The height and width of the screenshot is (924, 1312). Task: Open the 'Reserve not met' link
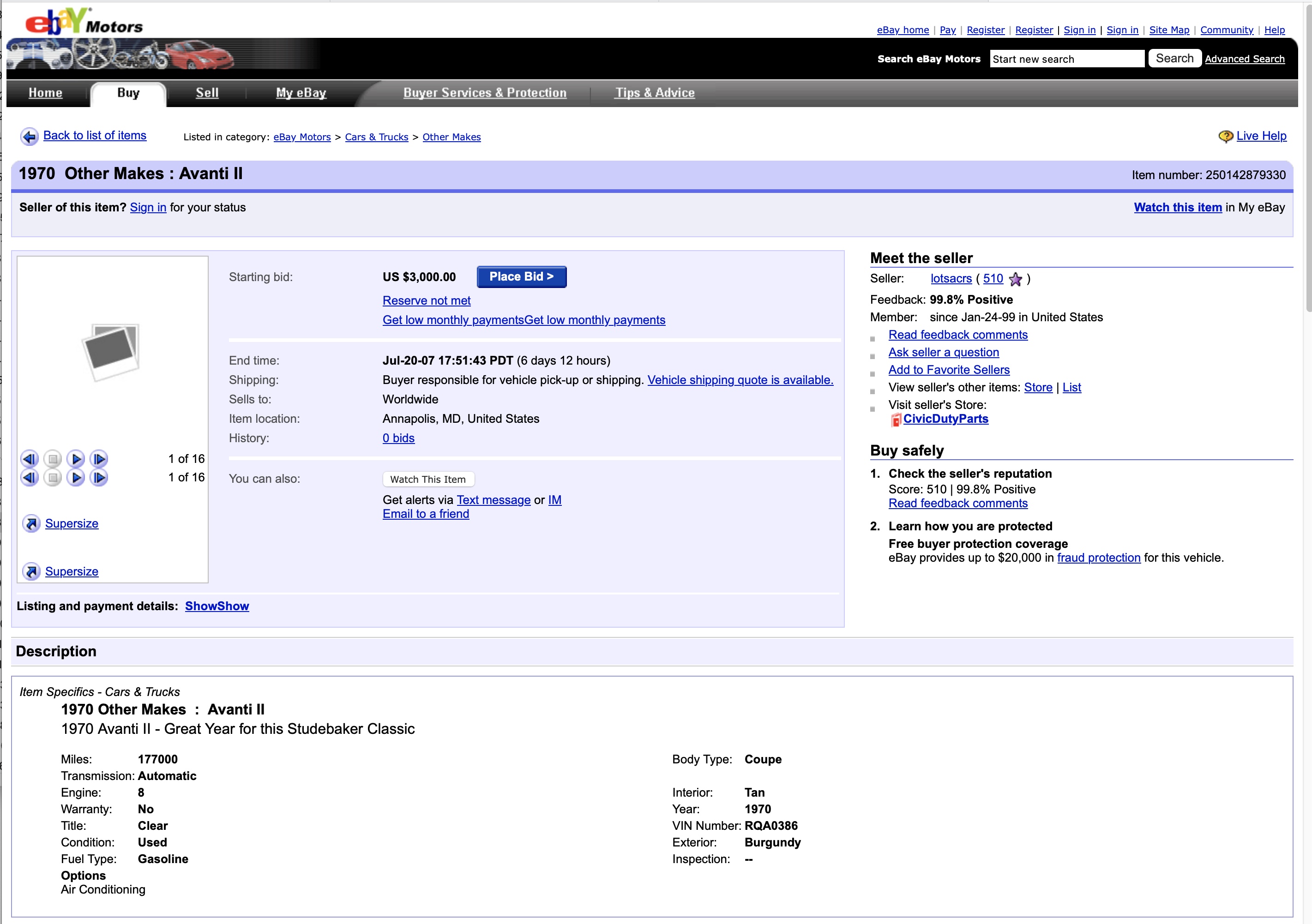coord(426,300)
